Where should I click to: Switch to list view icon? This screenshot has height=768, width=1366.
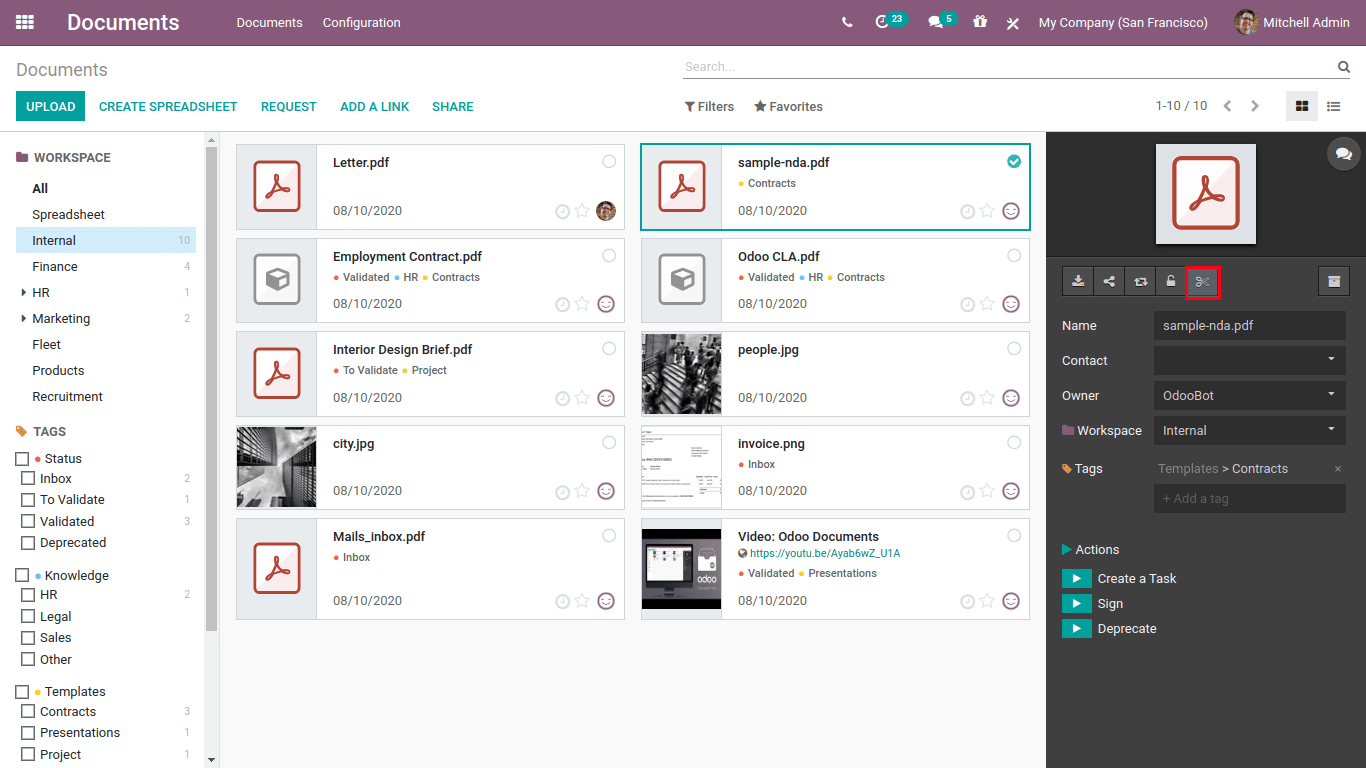tap(1333, 106)
